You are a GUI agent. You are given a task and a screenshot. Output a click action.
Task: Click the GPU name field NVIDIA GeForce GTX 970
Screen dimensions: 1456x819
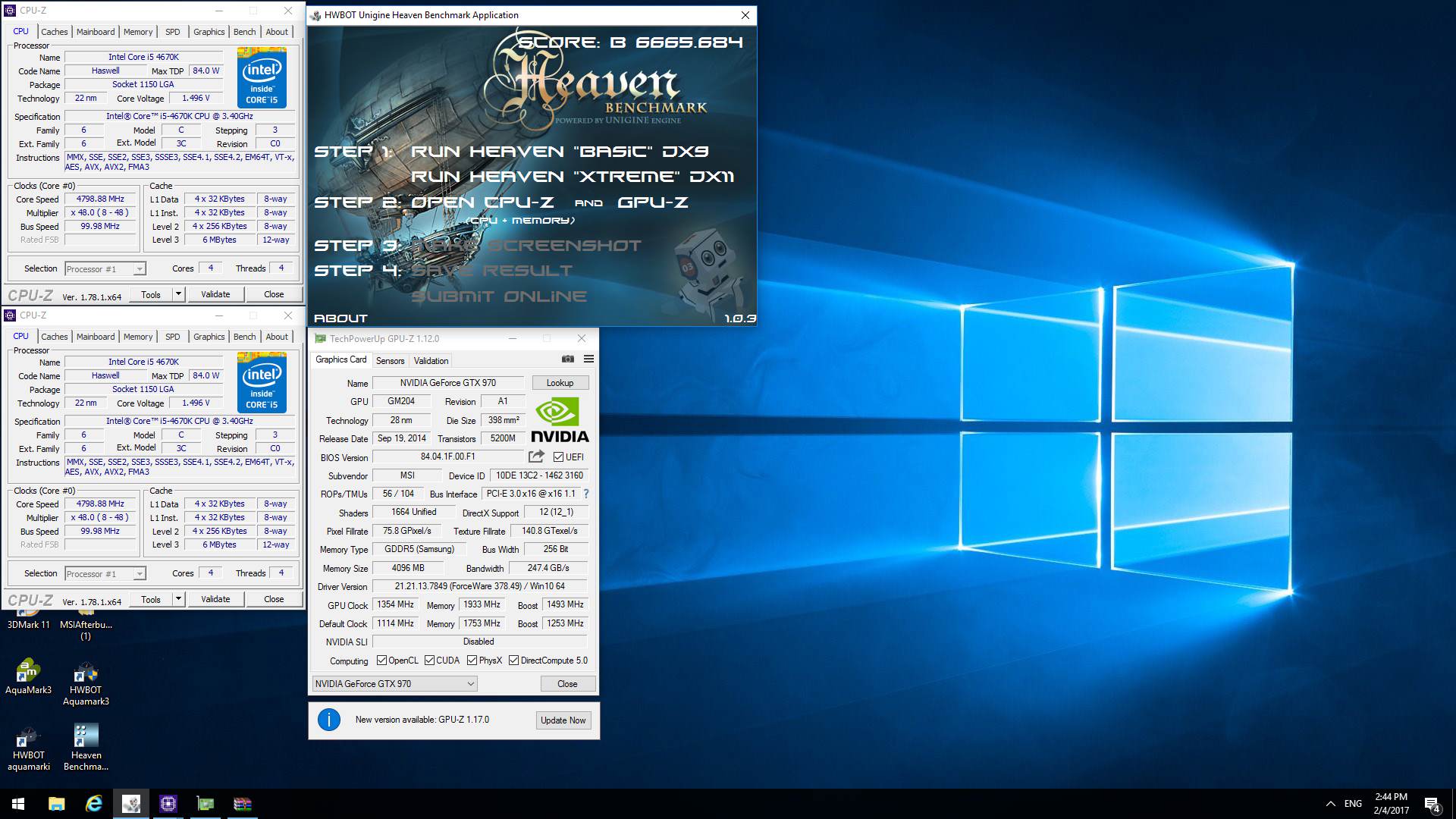[447, 383]
